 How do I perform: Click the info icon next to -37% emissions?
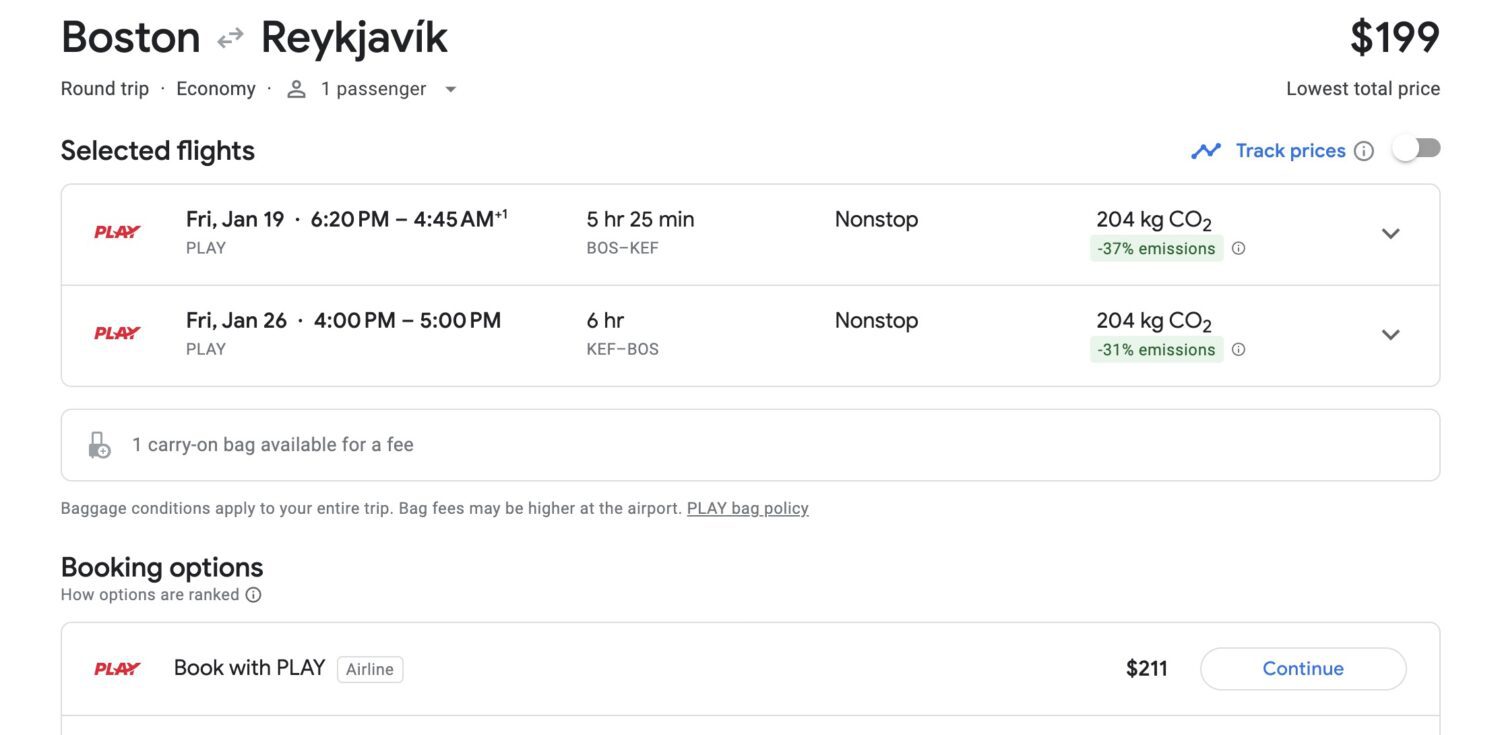1238,249
